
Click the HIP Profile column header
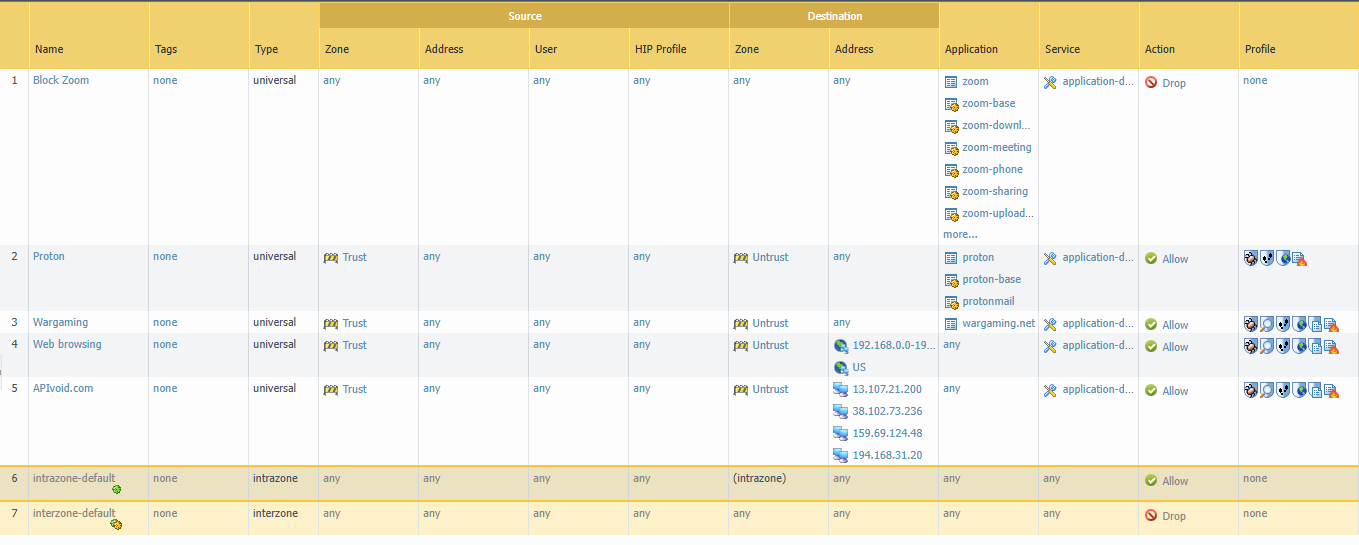679,49
